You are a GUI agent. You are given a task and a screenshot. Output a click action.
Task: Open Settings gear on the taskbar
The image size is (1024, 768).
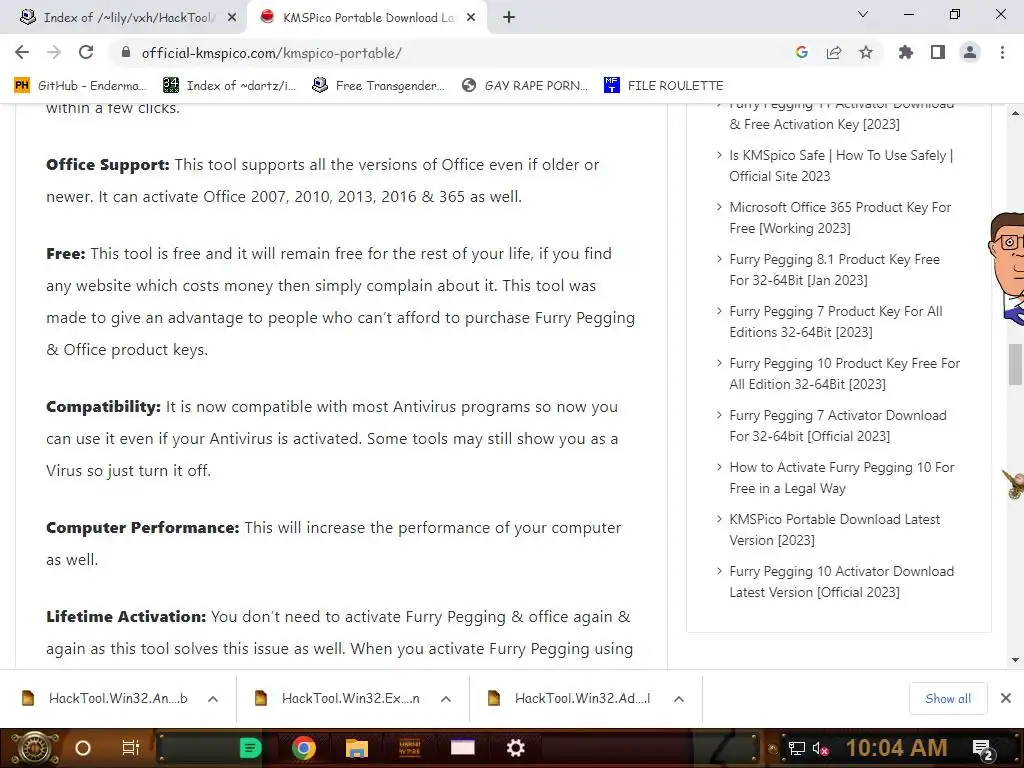[516, 748]
